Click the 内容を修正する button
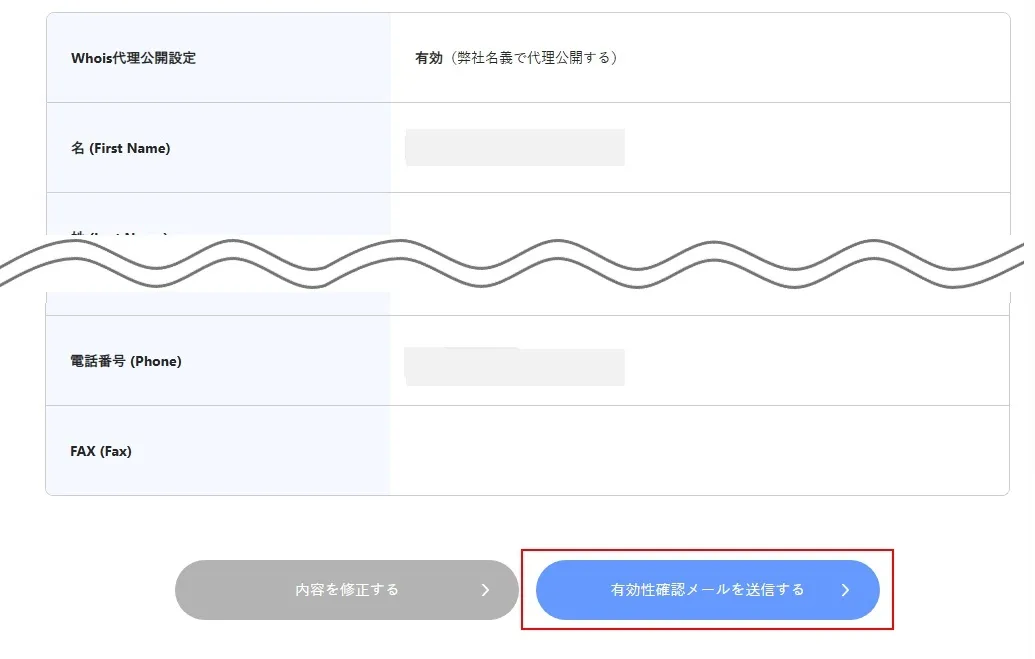 (347, 590)
